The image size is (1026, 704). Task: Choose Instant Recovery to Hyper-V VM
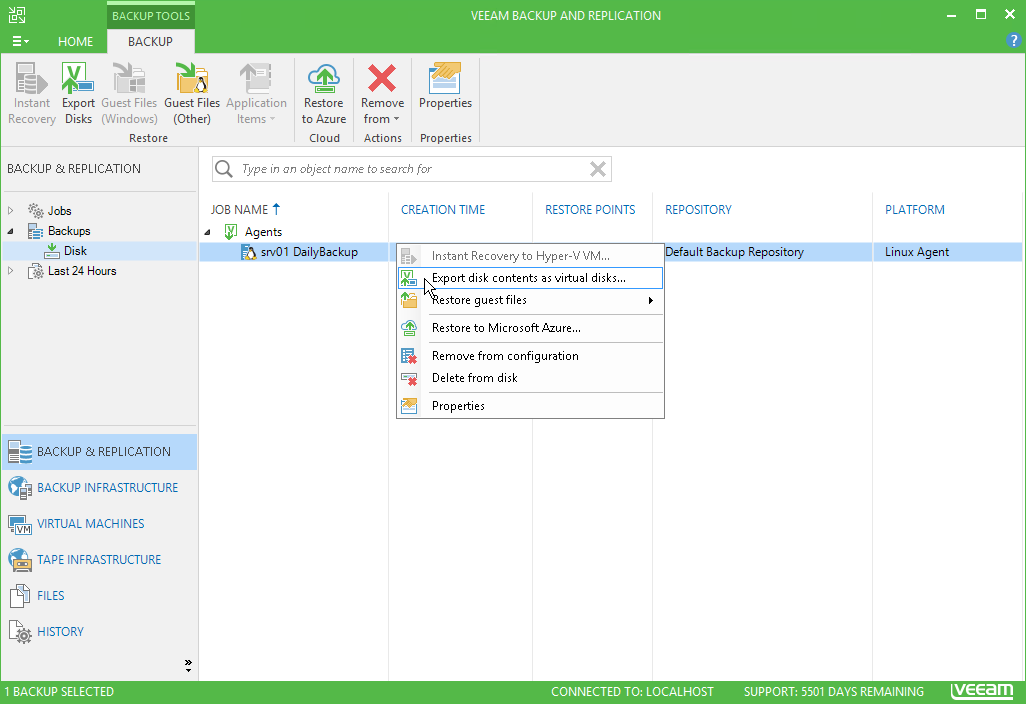point(530,256)
